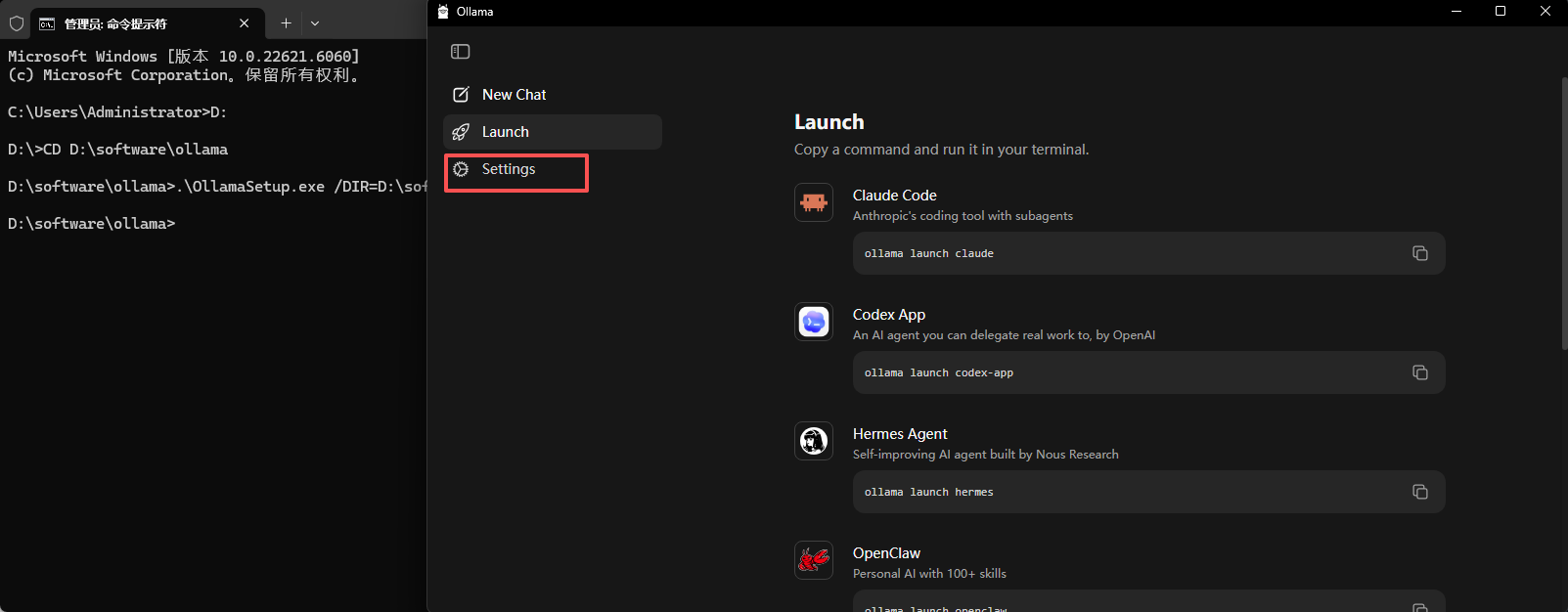Click 'Personal AI with 100+ skills' text
The height and width of the screenshot is (612, 1568).
(929, 574)
